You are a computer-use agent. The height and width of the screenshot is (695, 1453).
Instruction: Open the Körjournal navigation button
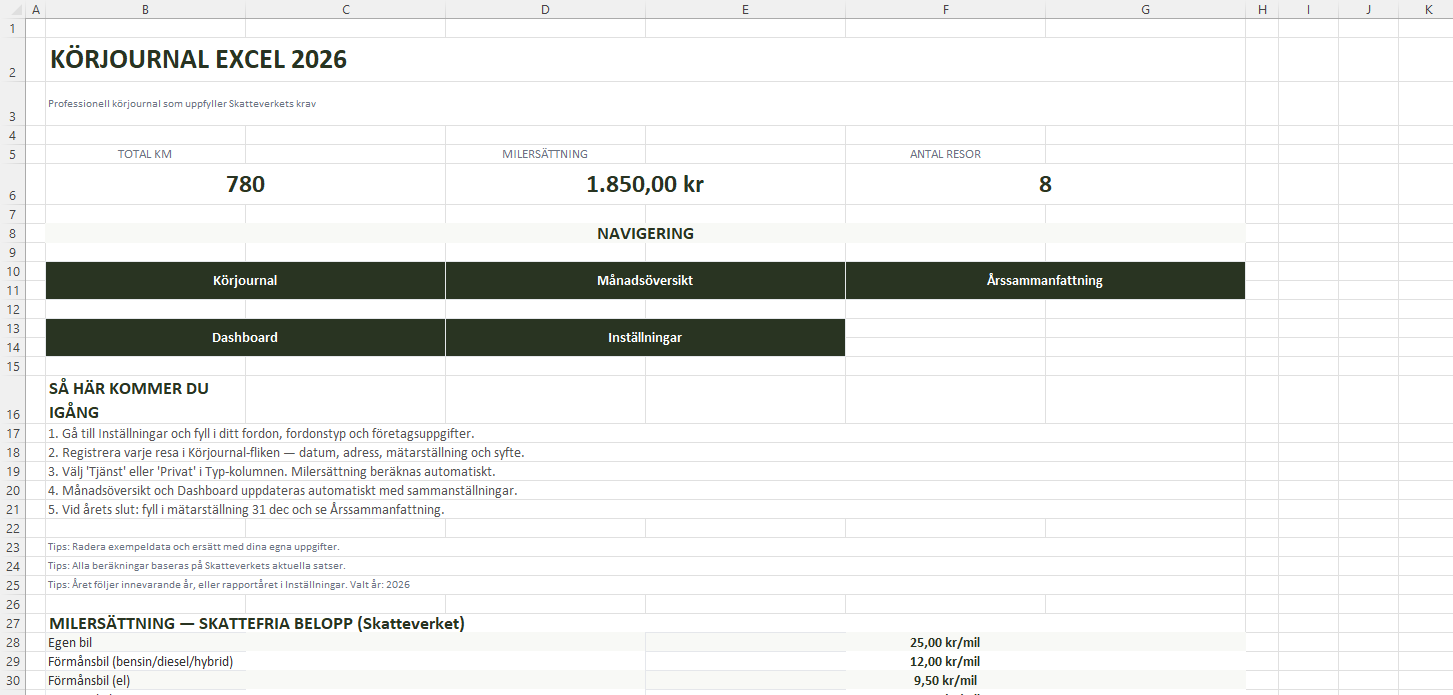click(245, 280)
